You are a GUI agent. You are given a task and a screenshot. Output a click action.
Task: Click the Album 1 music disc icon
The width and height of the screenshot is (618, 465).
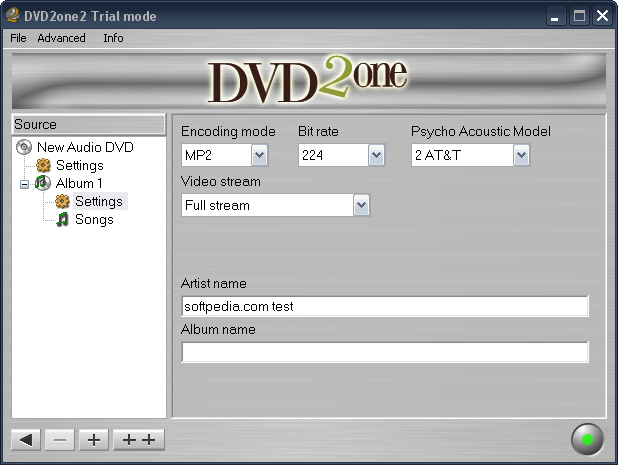[43, 183]
